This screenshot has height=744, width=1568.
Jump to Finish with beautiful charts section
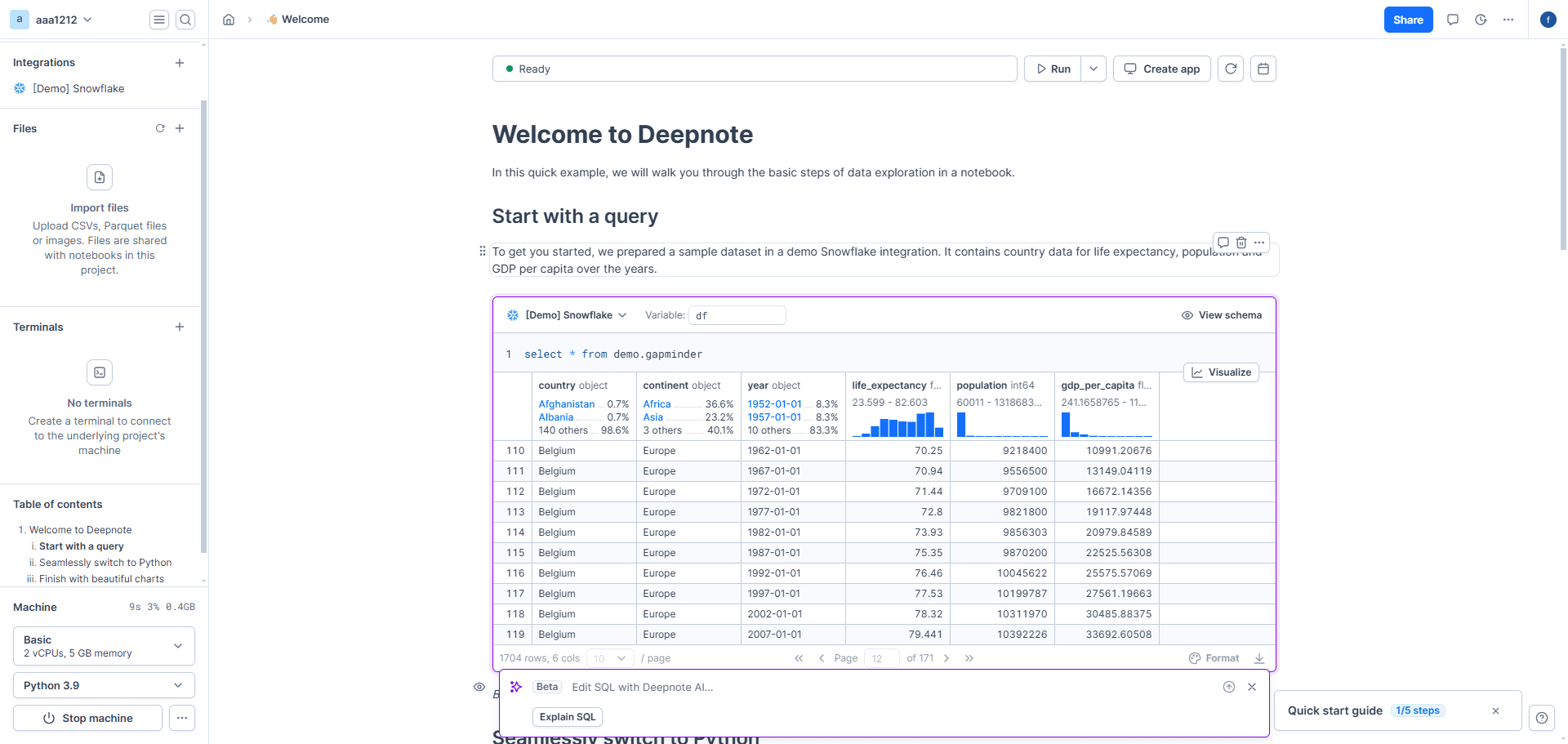point(101,579)
